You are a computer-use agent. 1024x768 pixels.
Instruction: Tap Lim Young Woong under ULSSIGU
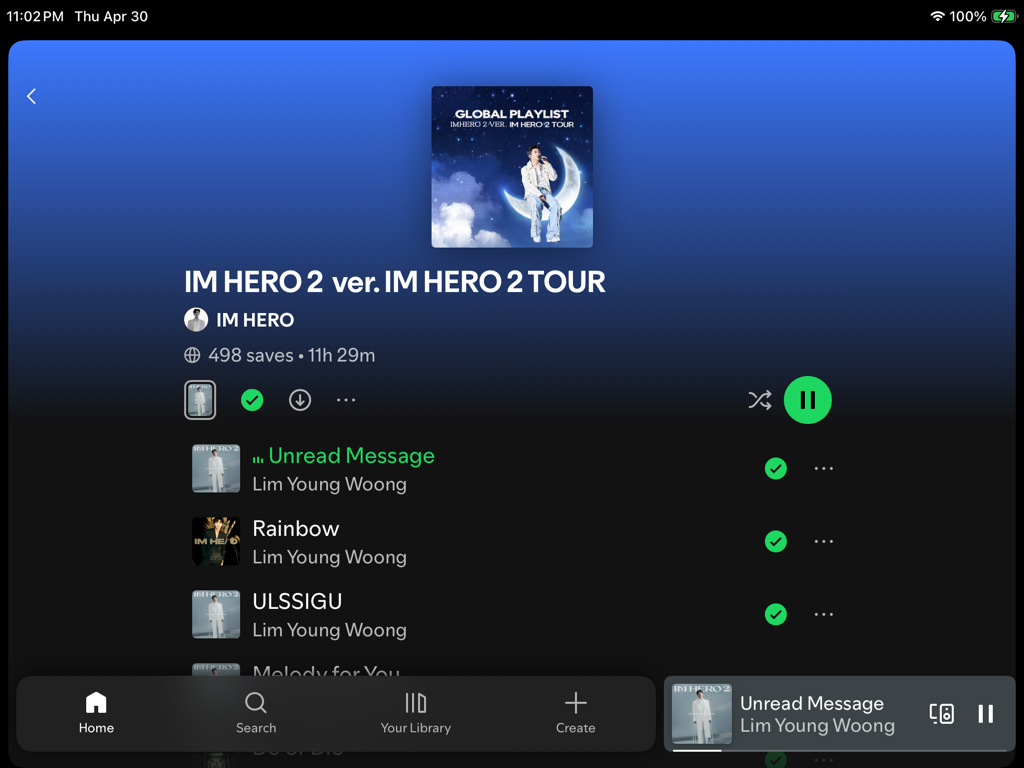tap(330, 630)
